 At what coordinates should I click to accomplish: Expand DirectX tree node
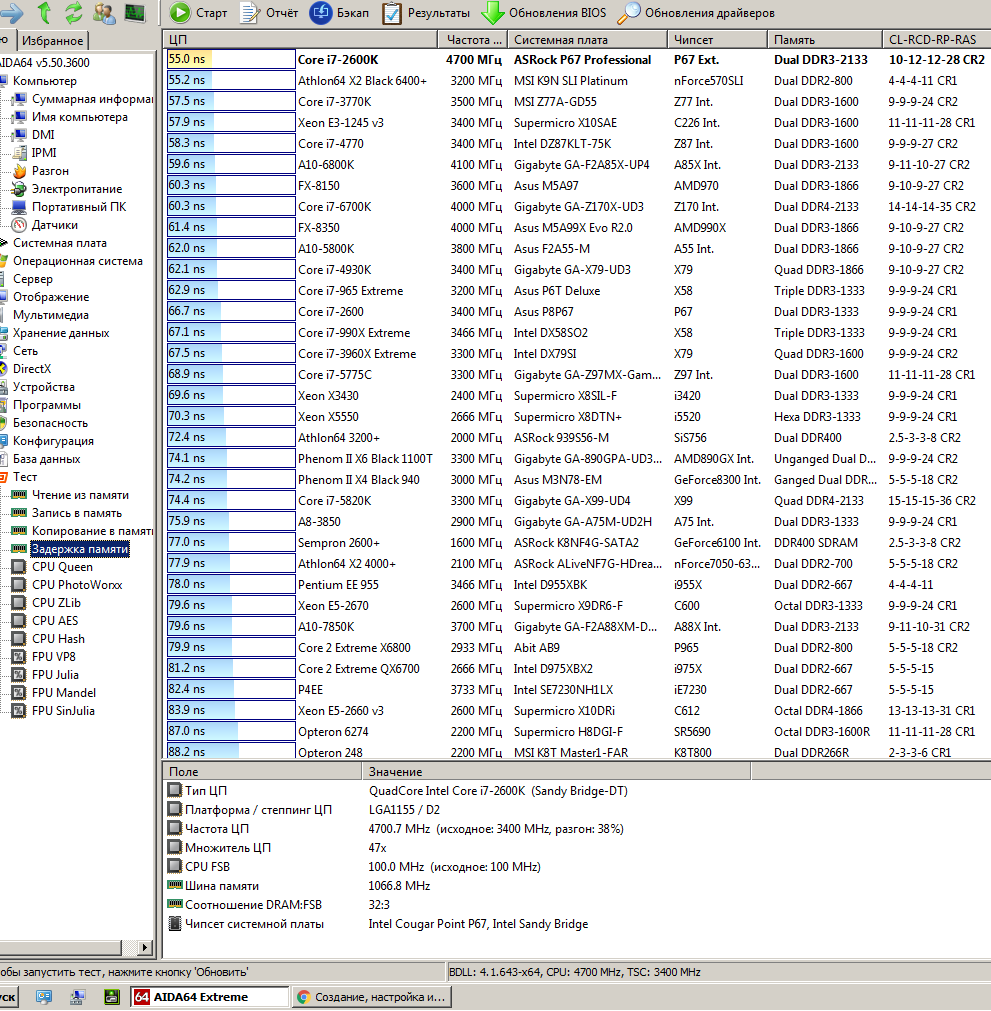26,369
